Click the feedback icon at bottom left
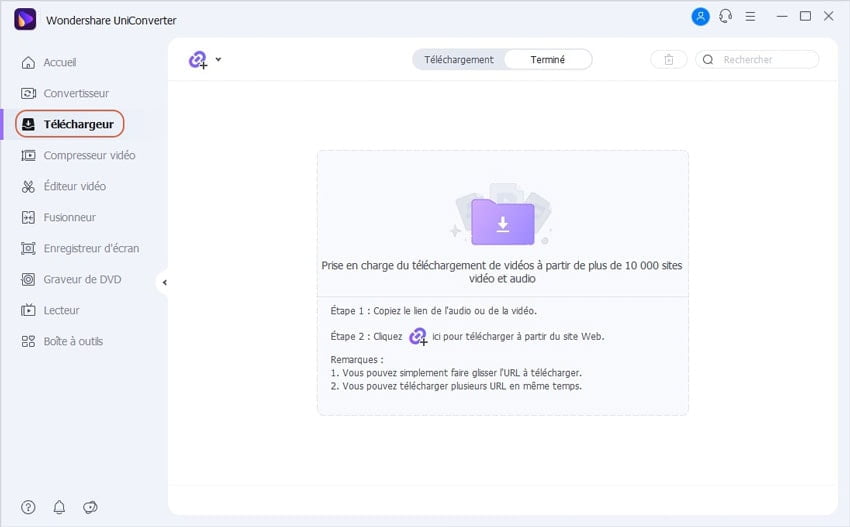Screen dimensions: 850x527 pyautogui.click(x=90, y=507)
